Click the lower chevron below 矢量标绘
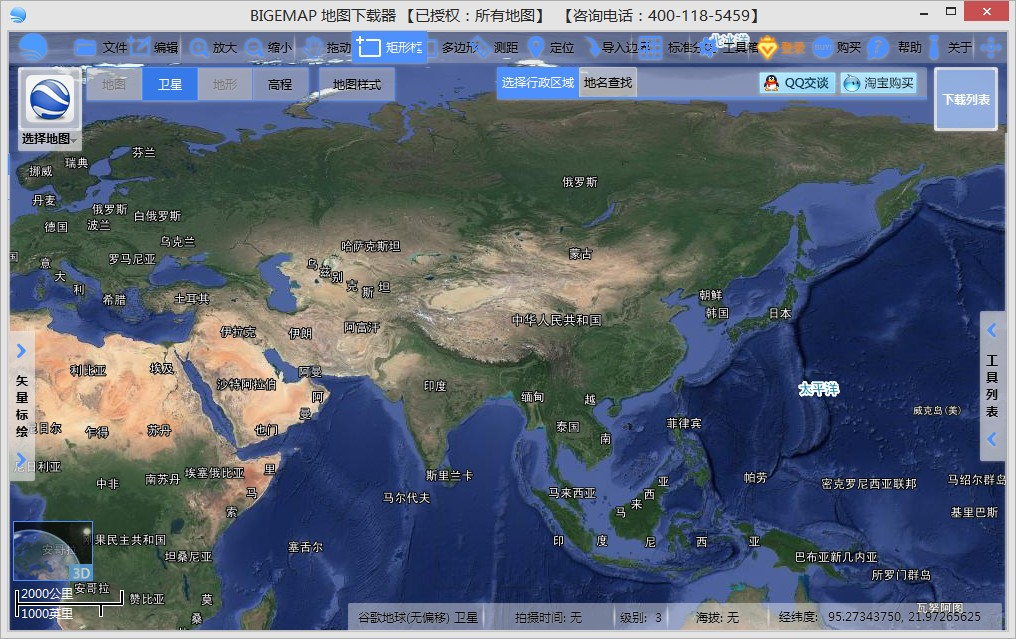The height and width of the screenshot is (639, 1016). pyautogui.click(x=21, y=459)
